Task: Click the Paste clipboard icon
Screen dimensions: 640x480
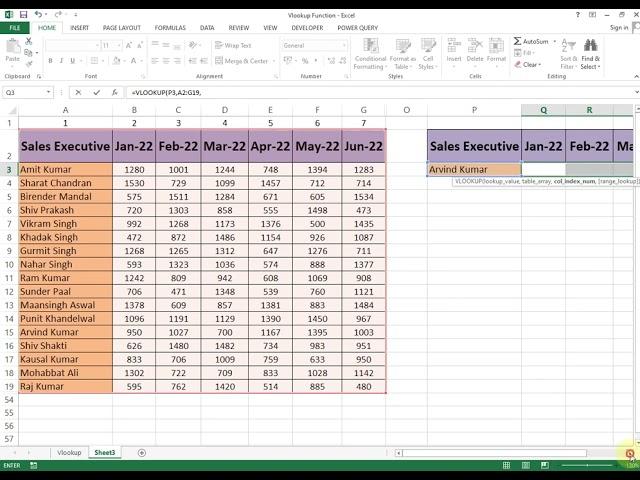Action: click(x=13, y=46)
